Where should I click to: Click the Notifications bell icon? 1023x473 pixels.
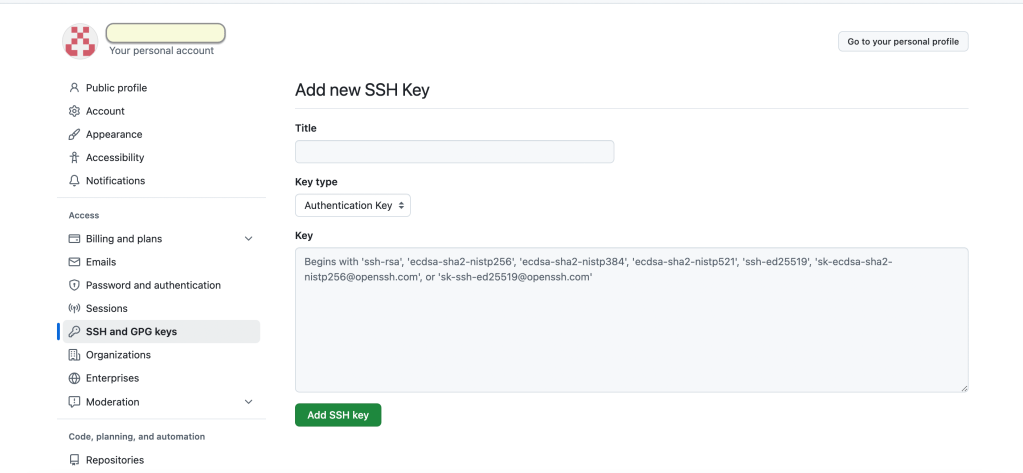[74, 181]
